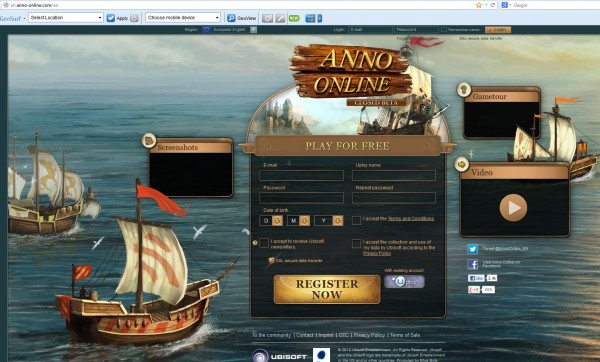Viewport: 600px width, 362px height.
Task: Open the Contact footer link
Action: pyautogui.click(x=305, y=335)
